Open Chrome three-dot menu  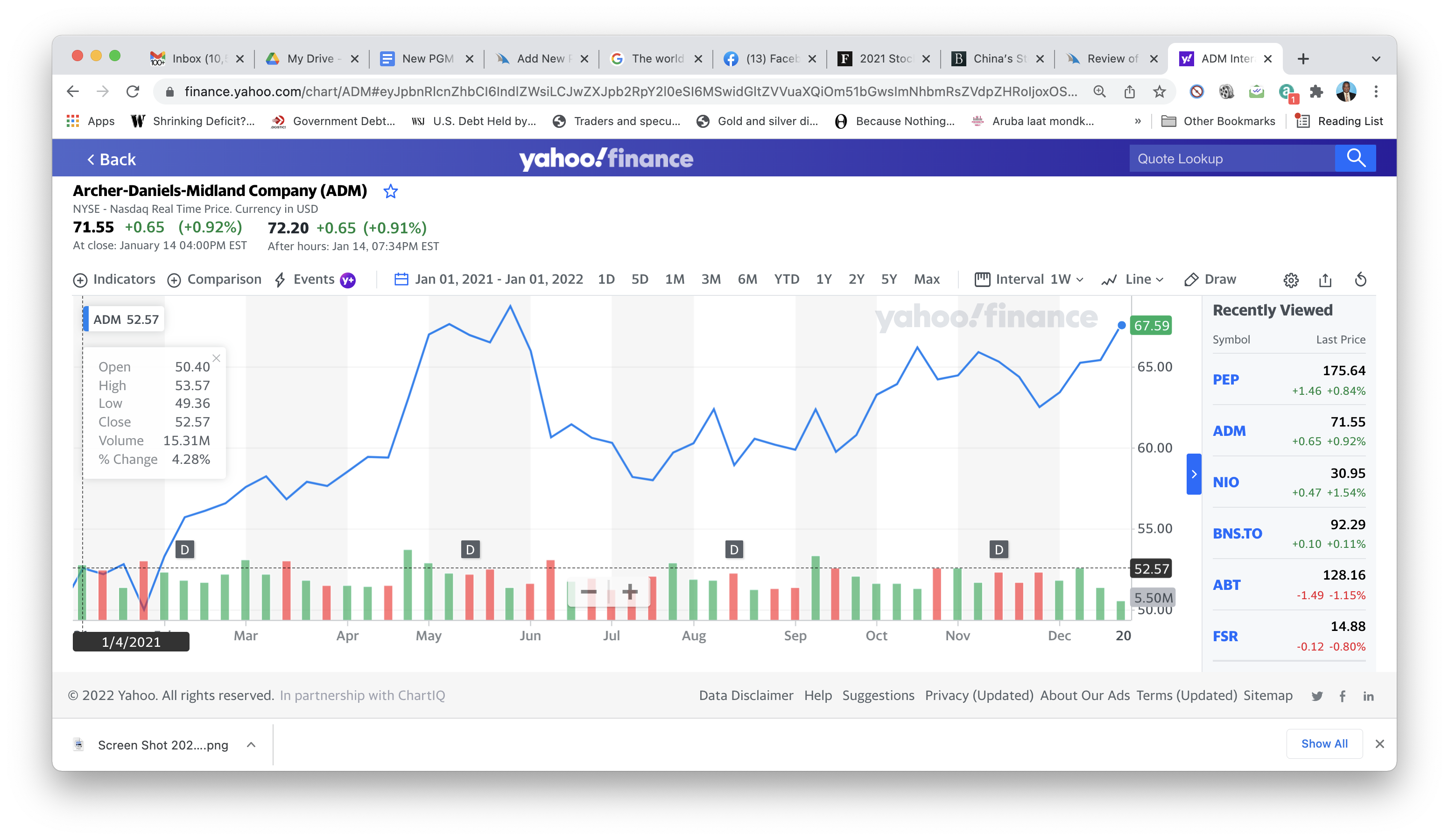[x=1376, y=91]
